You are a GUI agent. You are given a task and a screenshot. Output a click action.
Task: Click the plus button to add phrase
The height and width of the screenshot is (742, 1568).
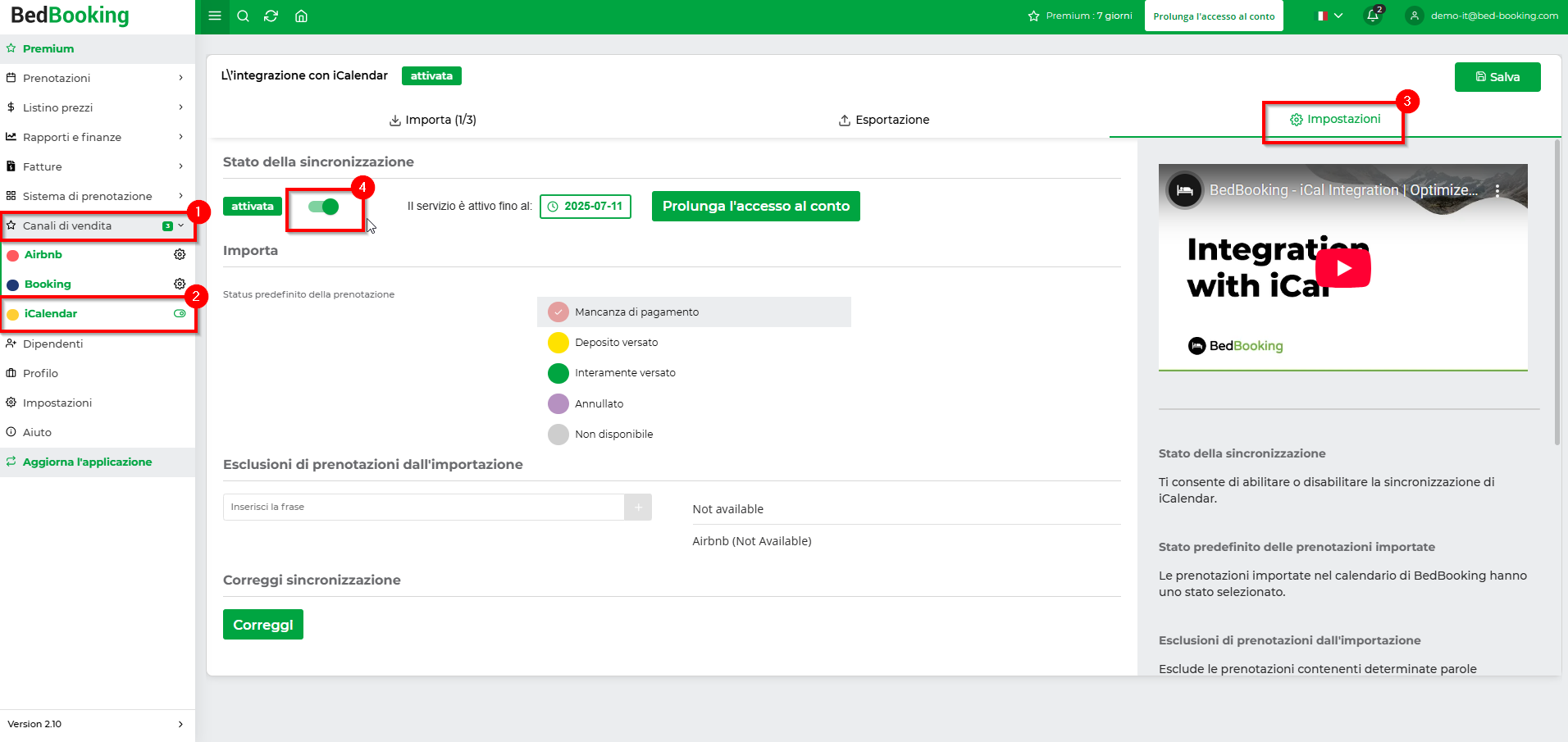pyautogui.click(x=638, y=507)
